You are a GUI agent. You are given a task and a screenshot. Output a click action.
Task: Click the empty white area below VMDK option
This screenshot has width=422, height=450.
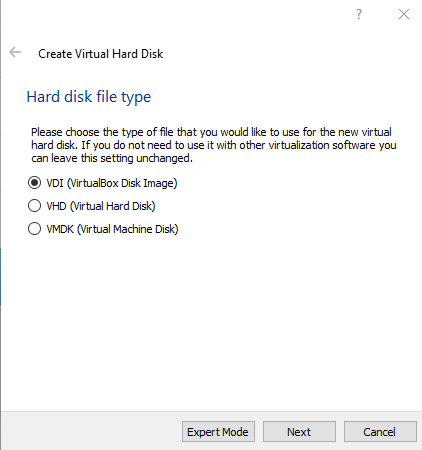211,320
